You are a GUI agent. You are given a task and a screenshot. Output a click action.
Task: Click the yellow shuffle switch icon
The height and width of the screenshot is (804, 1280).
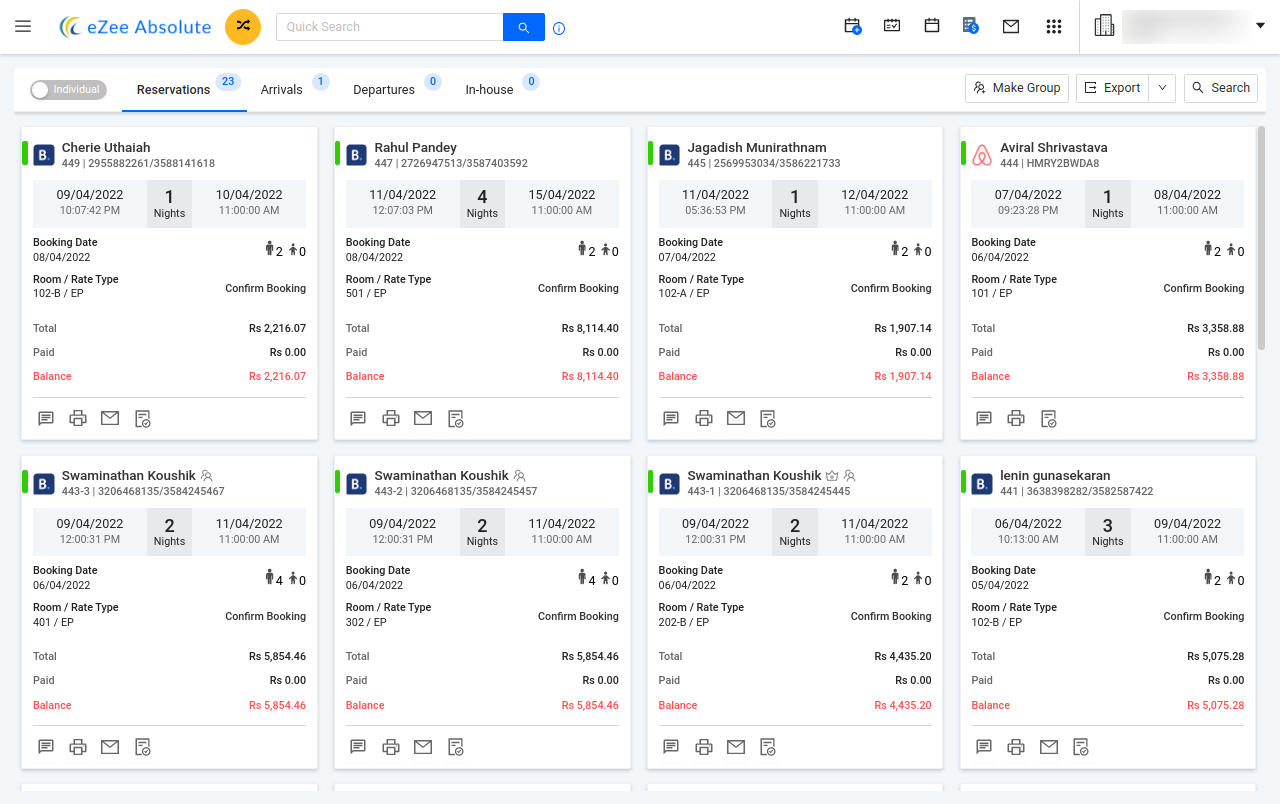[243, 27]
